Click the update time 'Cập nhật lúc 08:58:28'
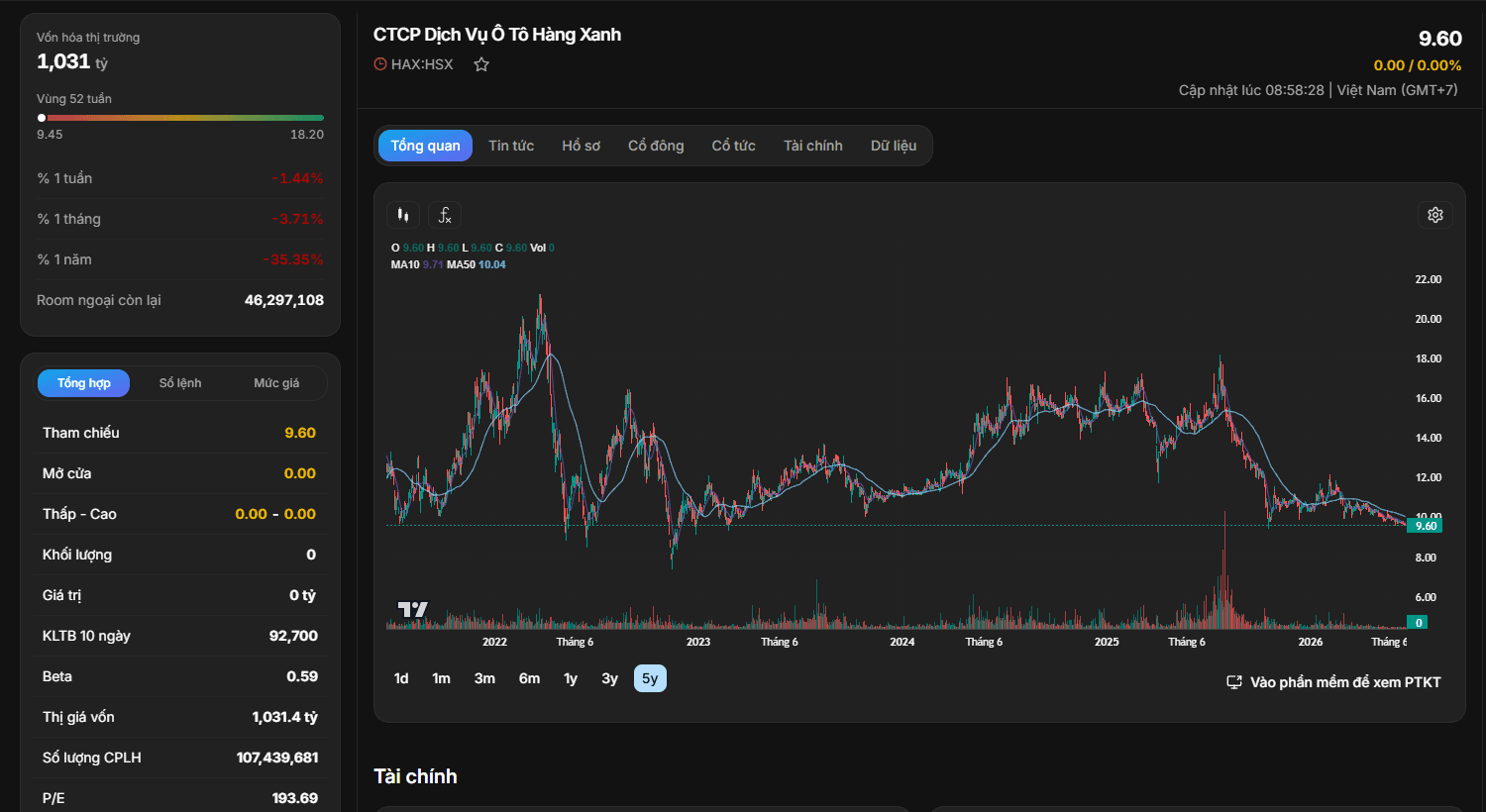Screen dimensions: 1486x812 tap(1251, 90)
